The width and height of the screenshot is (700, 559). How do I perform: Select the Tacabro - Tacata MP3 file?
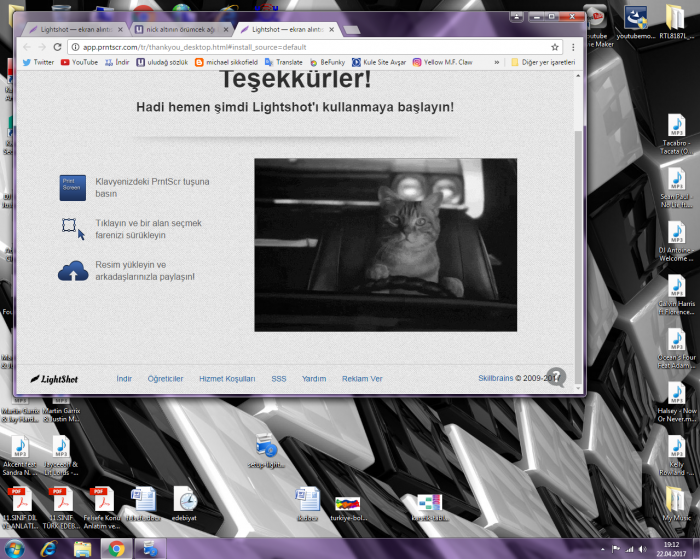point(676,134)
